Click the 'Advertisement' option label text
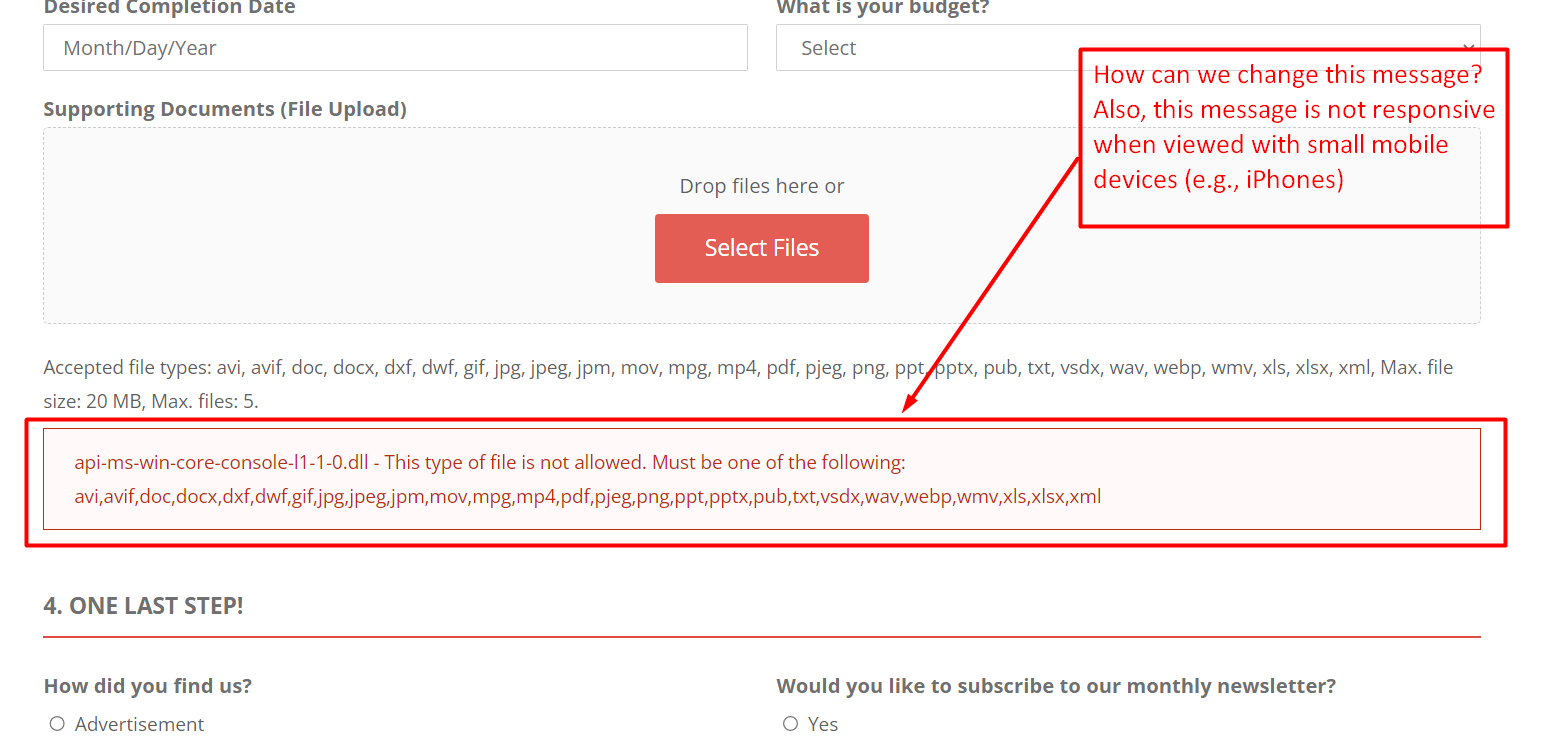 (x=139, y=724)
